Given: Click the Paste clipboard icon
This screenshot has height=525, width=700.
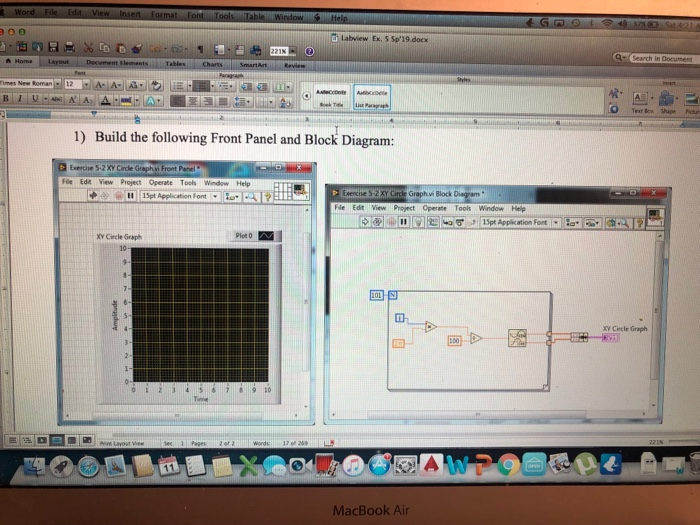Looking at the screenshot, I should click(121, 48).
